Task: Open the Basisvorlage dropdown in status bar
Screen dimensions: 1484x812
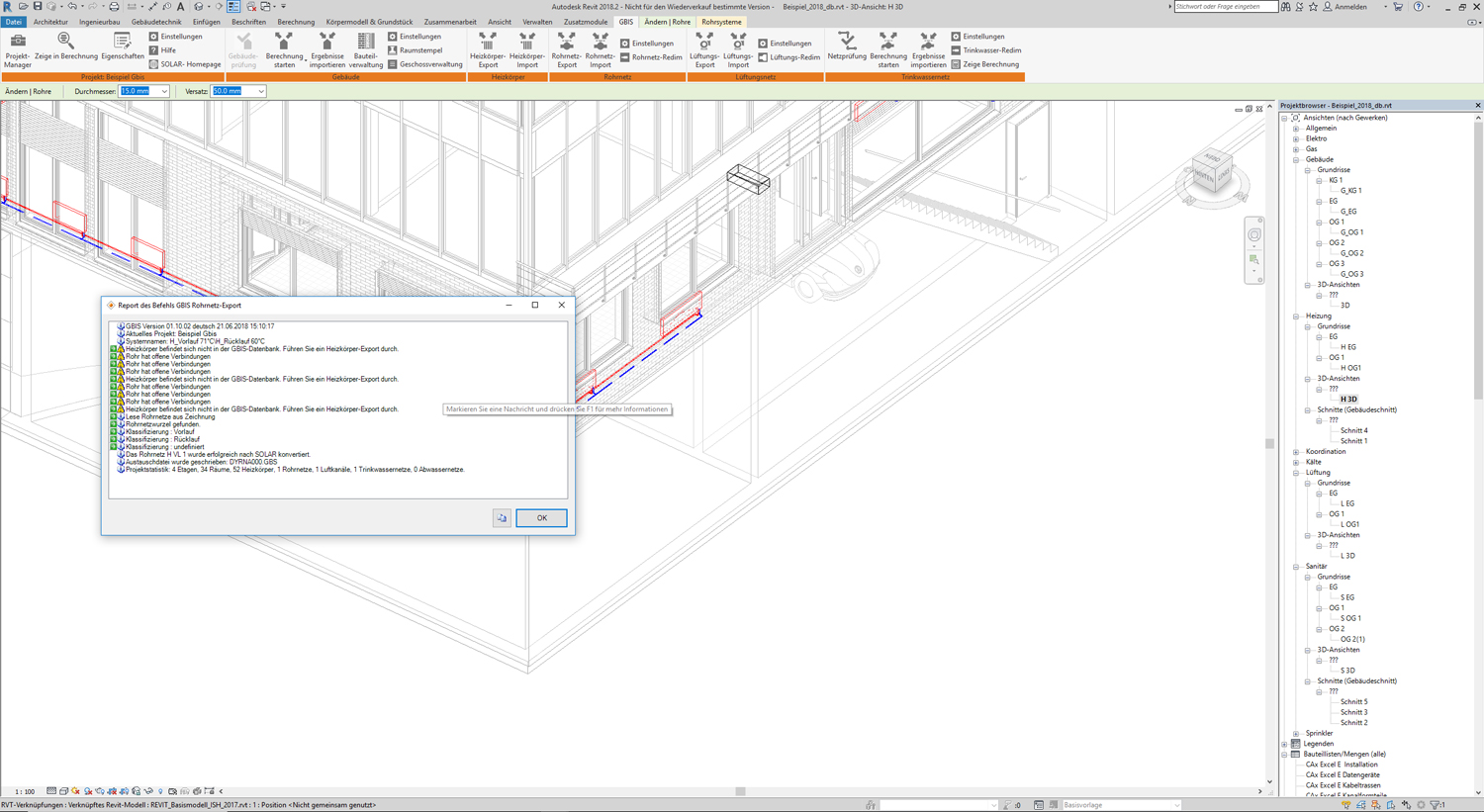Action: (x=1120, y=805)
